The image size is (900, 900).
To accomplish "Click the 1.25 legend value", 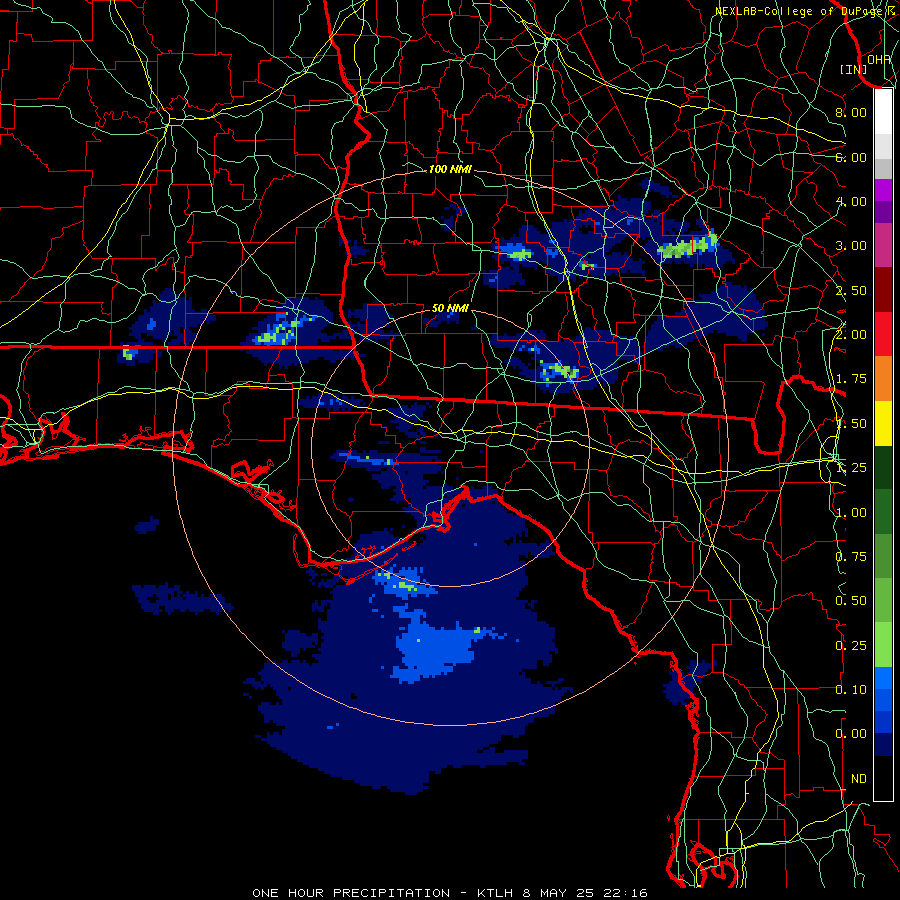I will pos(851,468).
